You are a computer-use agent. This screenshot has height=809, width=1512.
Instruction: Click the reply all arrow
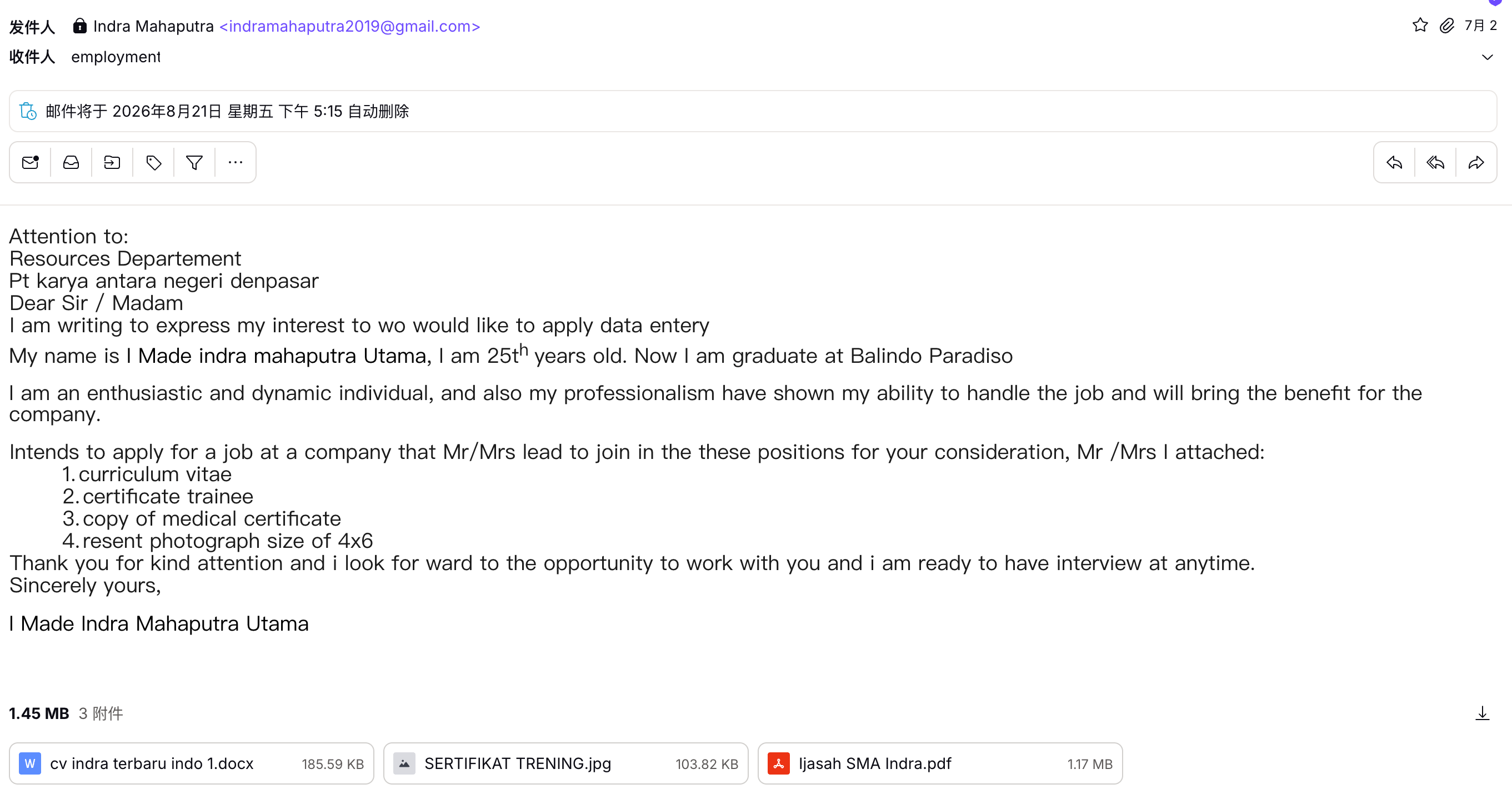[1436, 162]
